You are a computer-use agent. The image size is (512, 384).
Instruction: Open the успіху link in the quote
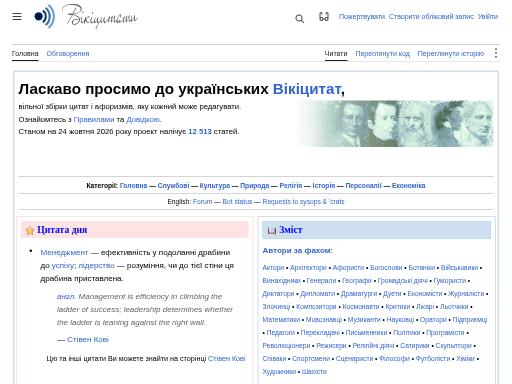click(x=64, y=266)
